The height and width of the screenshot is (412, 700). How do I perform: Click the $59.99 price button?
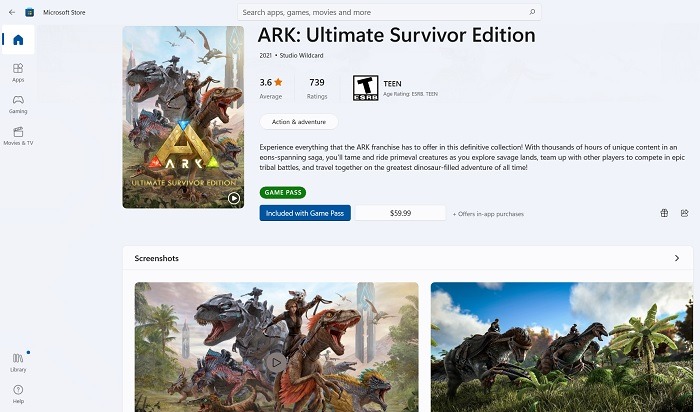(x=400, y=213)
